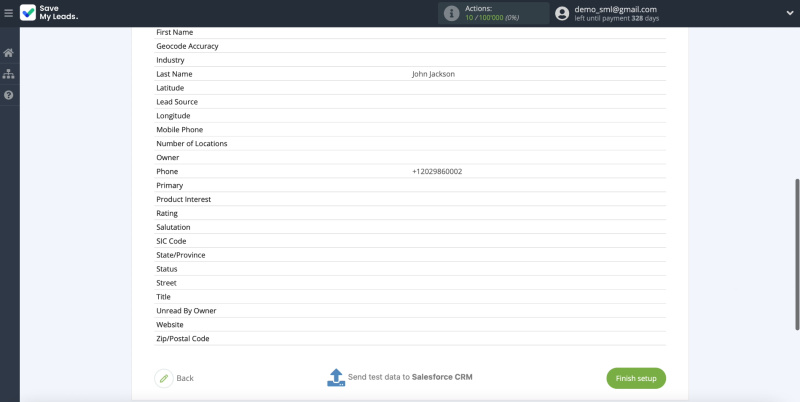This screenshot has height=402, width=800.
Task: Select the Mobile Phone row
Action: click(x=410, y=130)
